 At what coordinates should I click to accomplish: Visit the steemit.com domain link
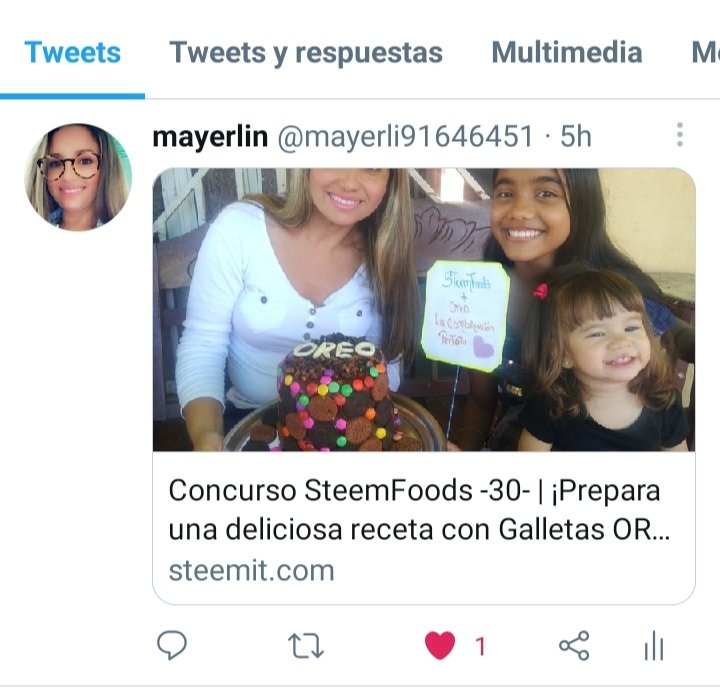pyautogui.click(x=251, y=571)
